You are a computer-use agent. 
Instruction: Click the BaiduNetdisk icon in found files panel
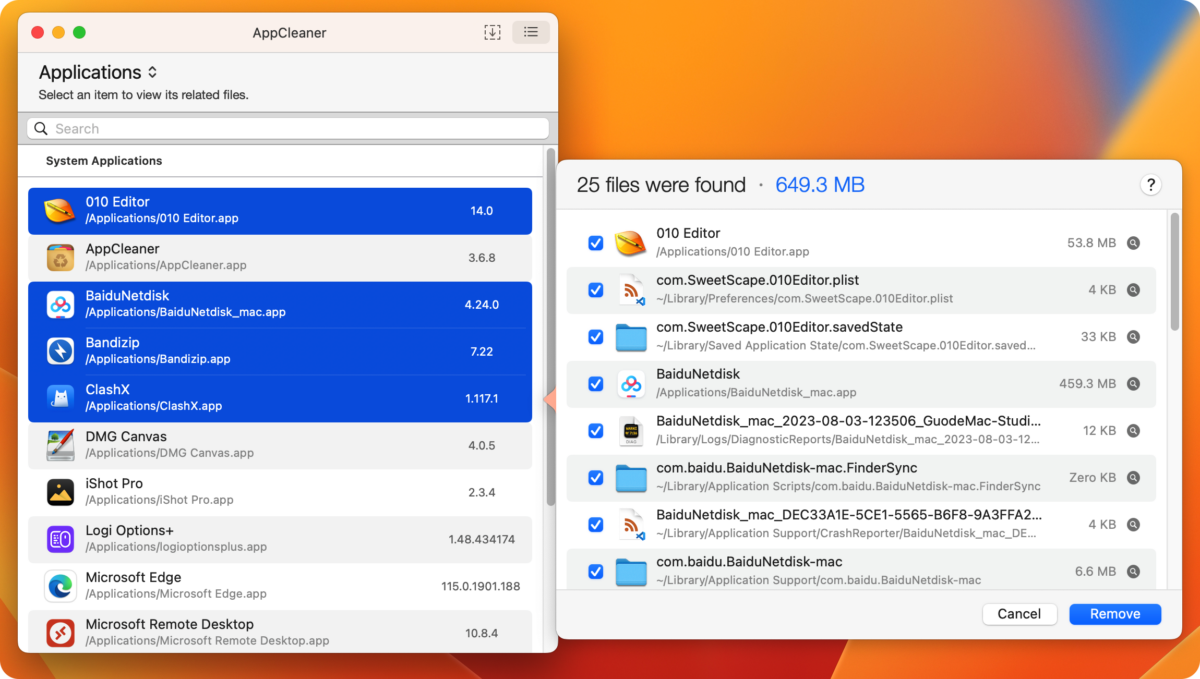coord(630,384)
